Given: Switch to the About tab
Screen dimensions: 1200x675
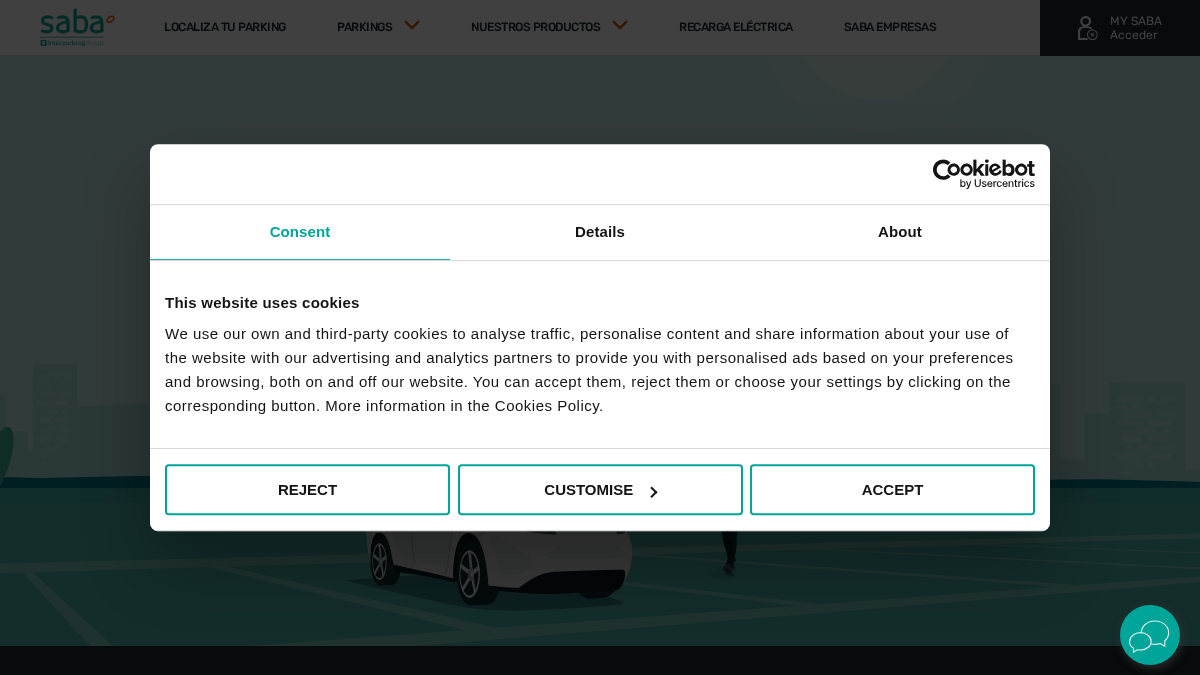Looking at the screenshot, I should pos(900,232).
